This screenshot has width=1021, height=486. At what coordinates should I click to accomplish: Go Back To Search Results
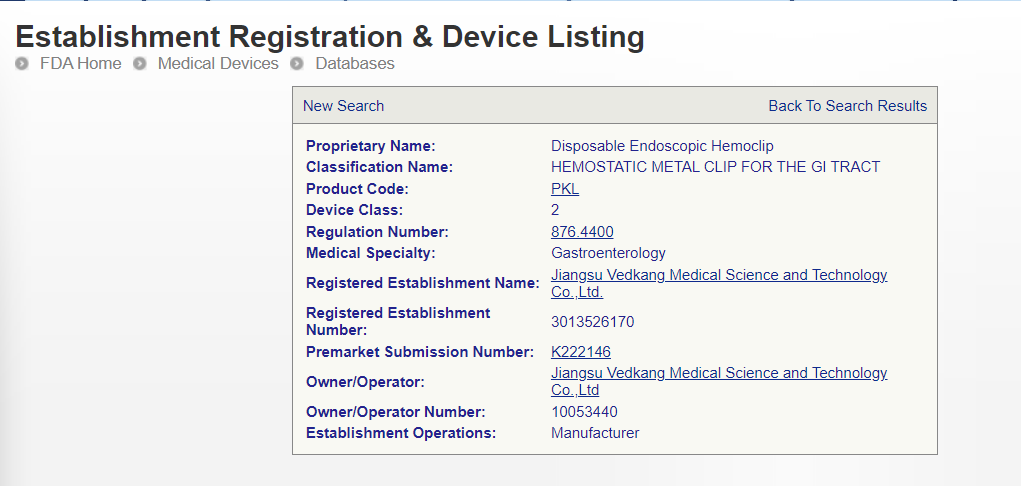(x=847, y=106)
